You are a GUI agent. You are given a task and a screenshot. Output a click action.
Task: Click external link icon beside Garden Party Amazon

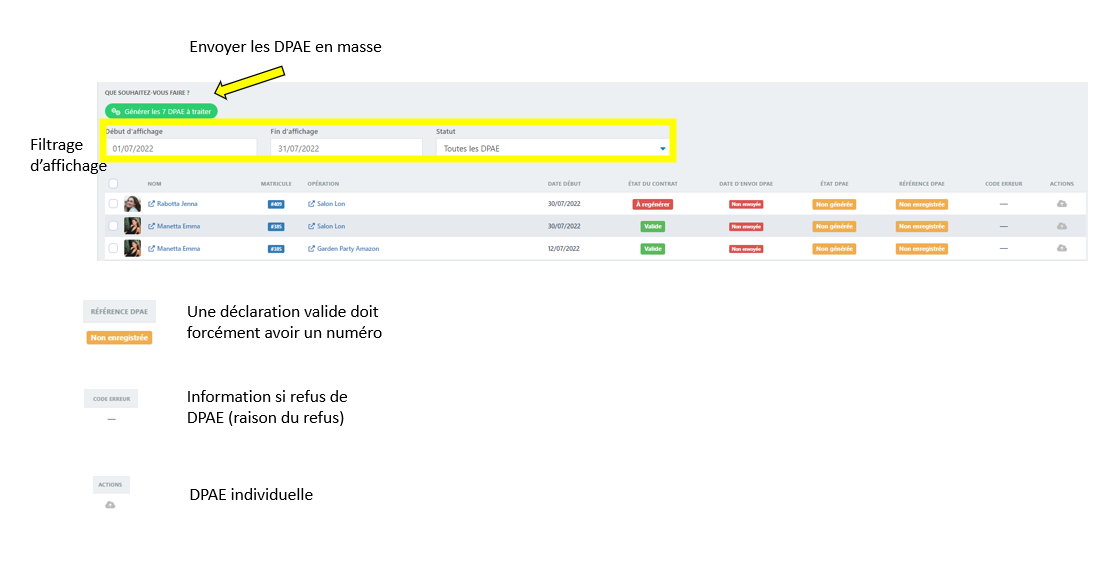[x=311, y=248]
